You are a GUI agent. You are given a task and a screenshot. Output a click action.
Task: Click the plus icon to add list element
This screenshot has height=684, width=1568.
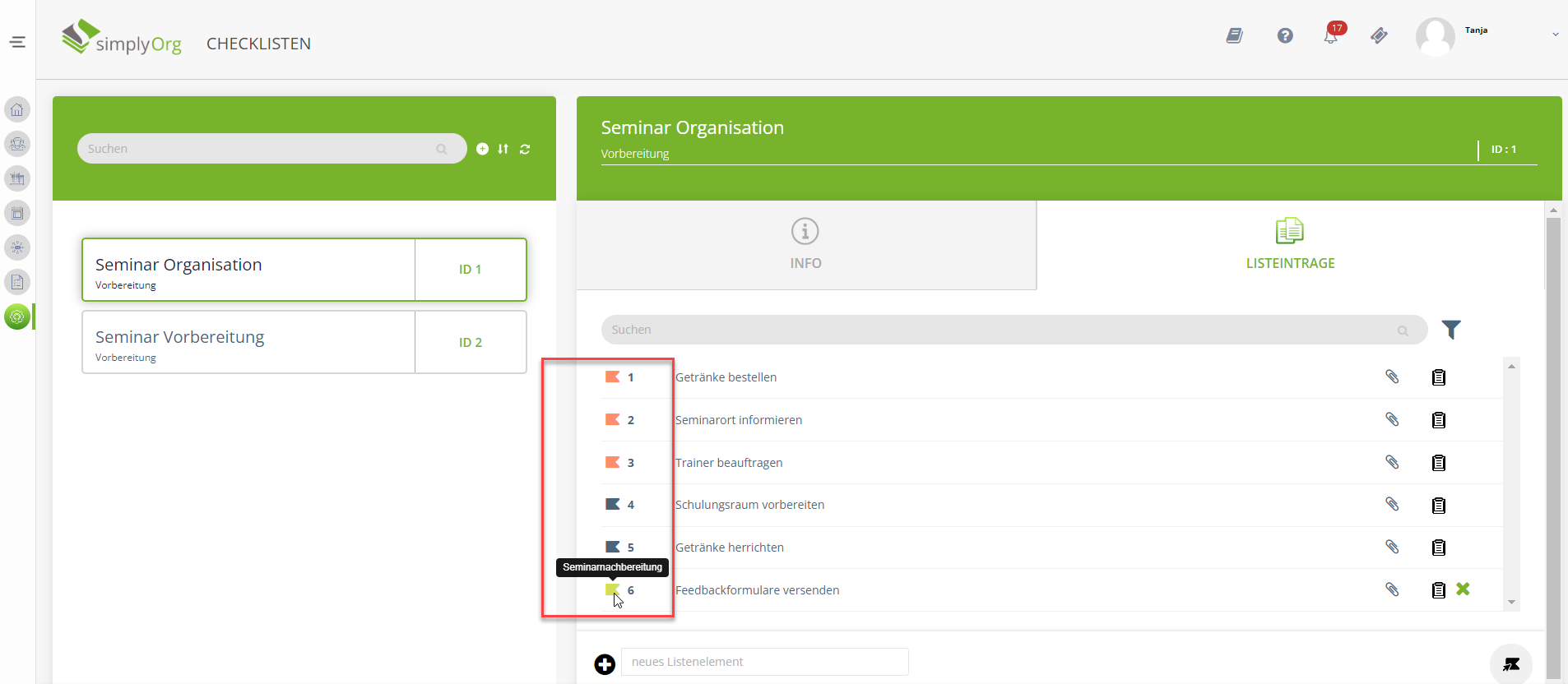tap(605, 664)
